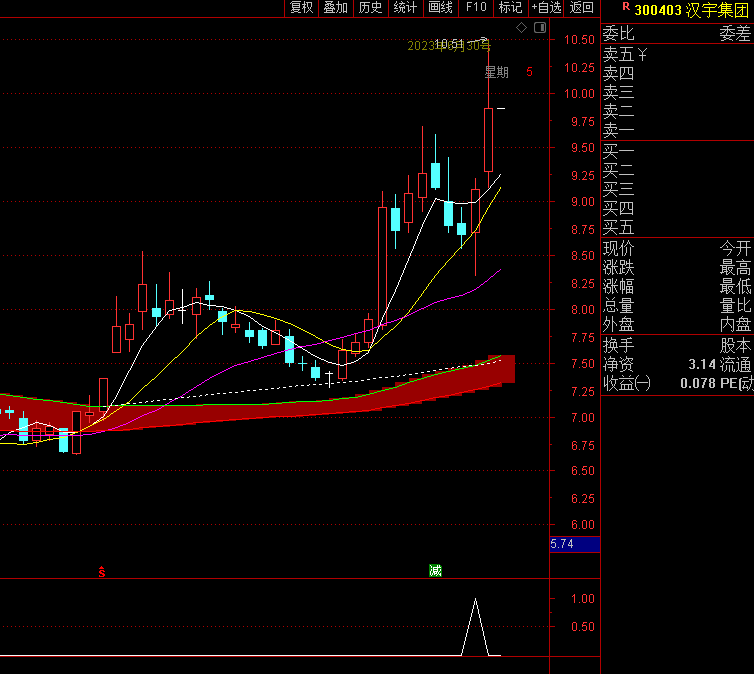
Task: Click the green 减 marker
Action: point(435,571)
